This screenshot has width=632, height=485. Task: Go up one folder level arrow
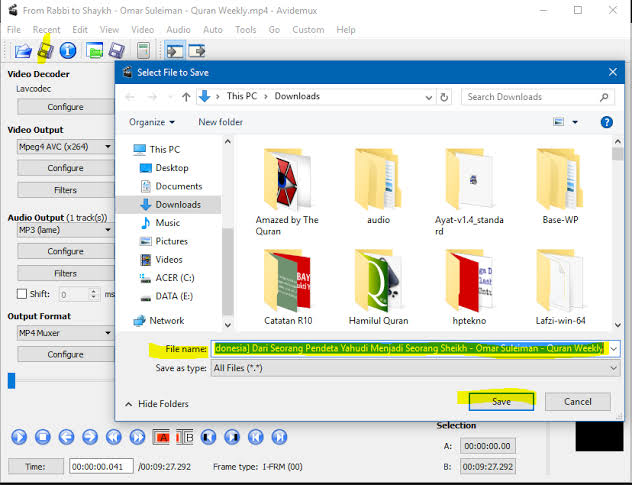[186, 97]
